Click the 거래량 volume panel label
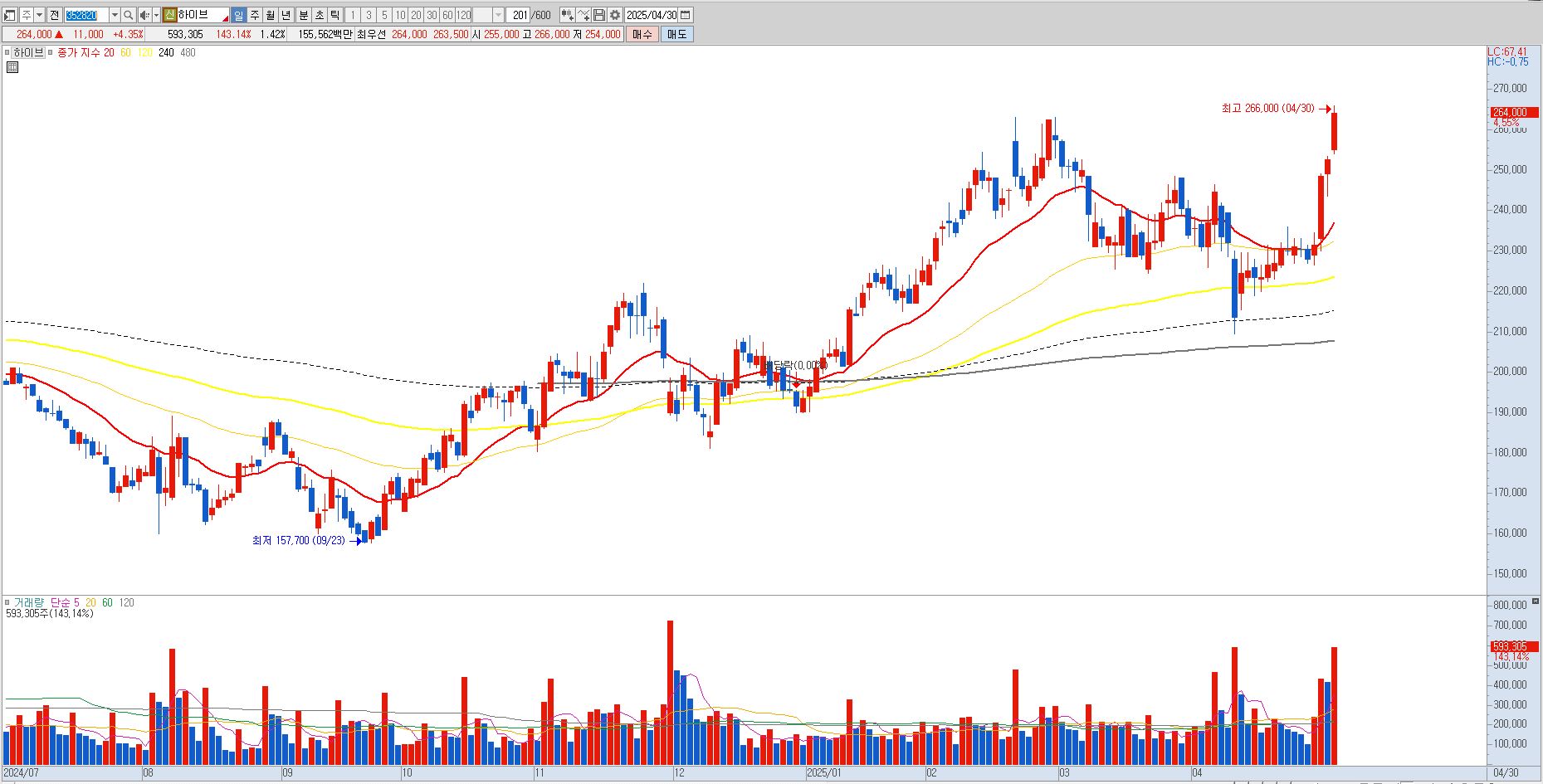The width and height of the screenshot is (1543, 784). (27, 602)
